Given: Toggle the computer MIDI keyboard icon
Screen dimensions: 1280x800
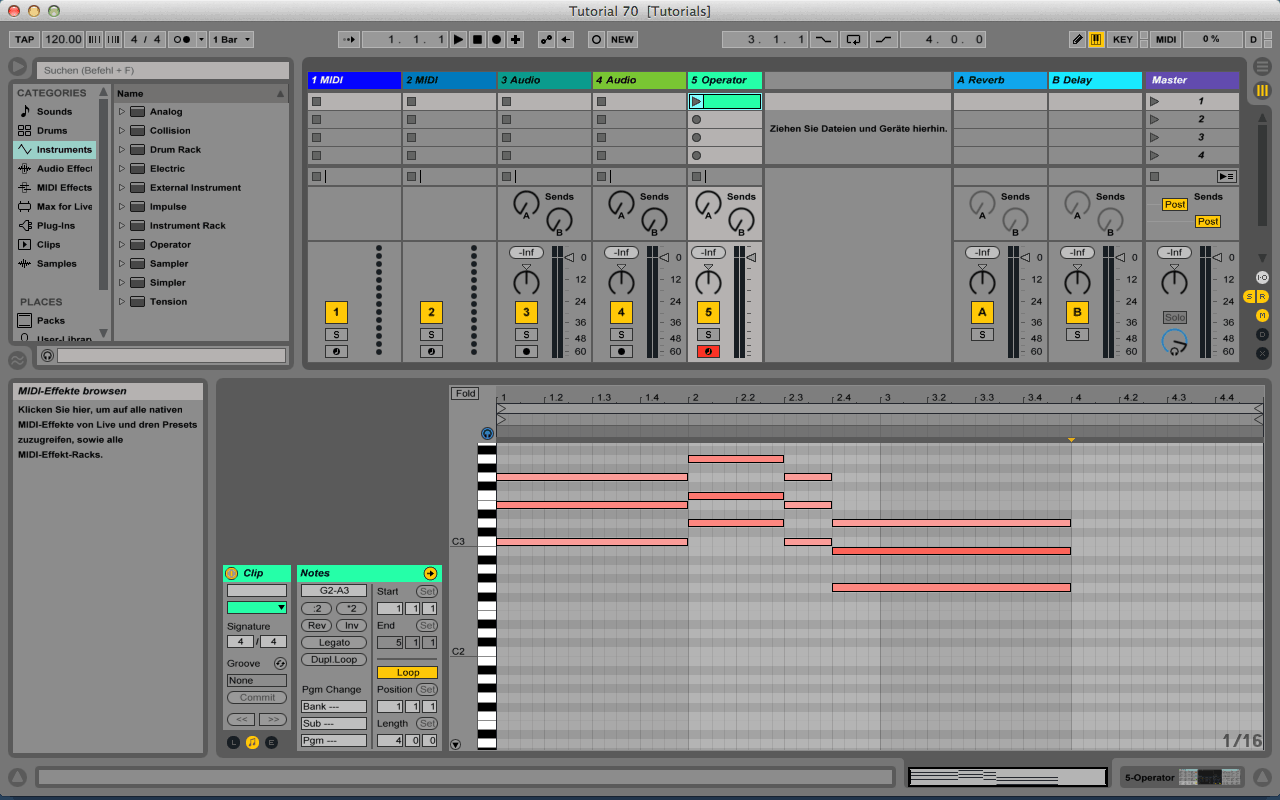Looking at the screenshot, I should tap(1096, 40).
